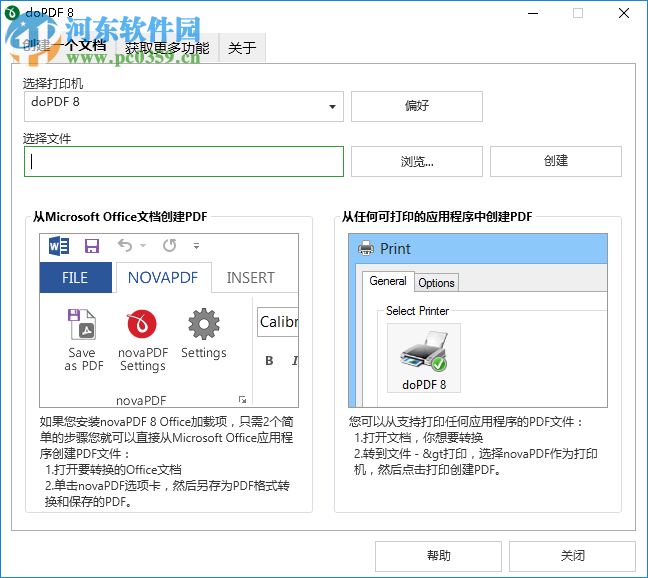The height and width of the screenshot is (578, 648).
Task: Click the Save as PDF icon
Action: (x=82, y=324)
